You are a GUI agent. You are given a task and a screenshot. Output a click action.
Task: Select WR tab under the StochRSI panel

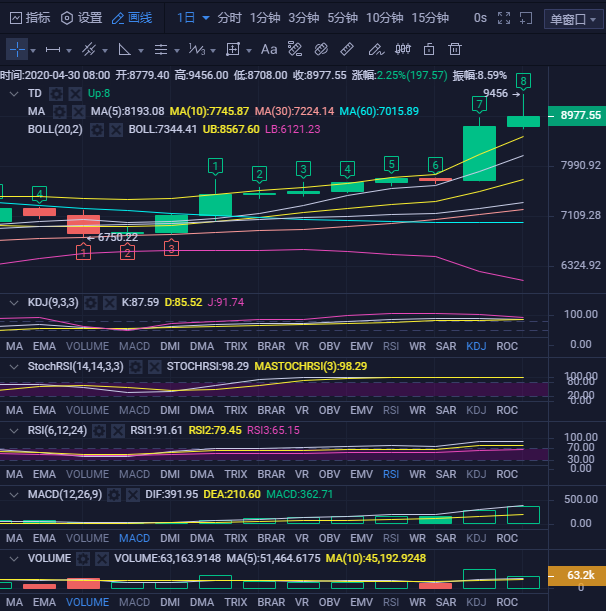(x=417, y=410)
